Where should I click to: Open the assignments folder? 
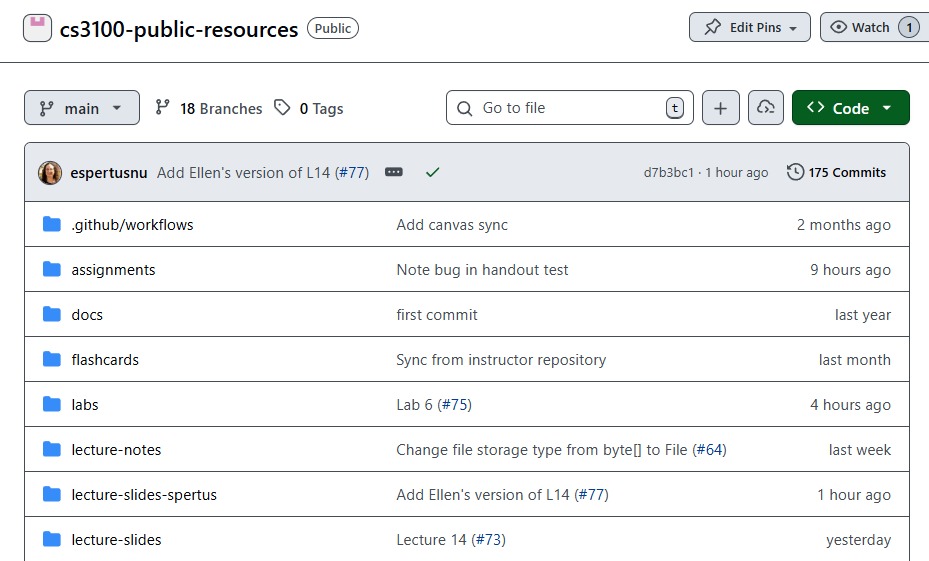[113, 270]
